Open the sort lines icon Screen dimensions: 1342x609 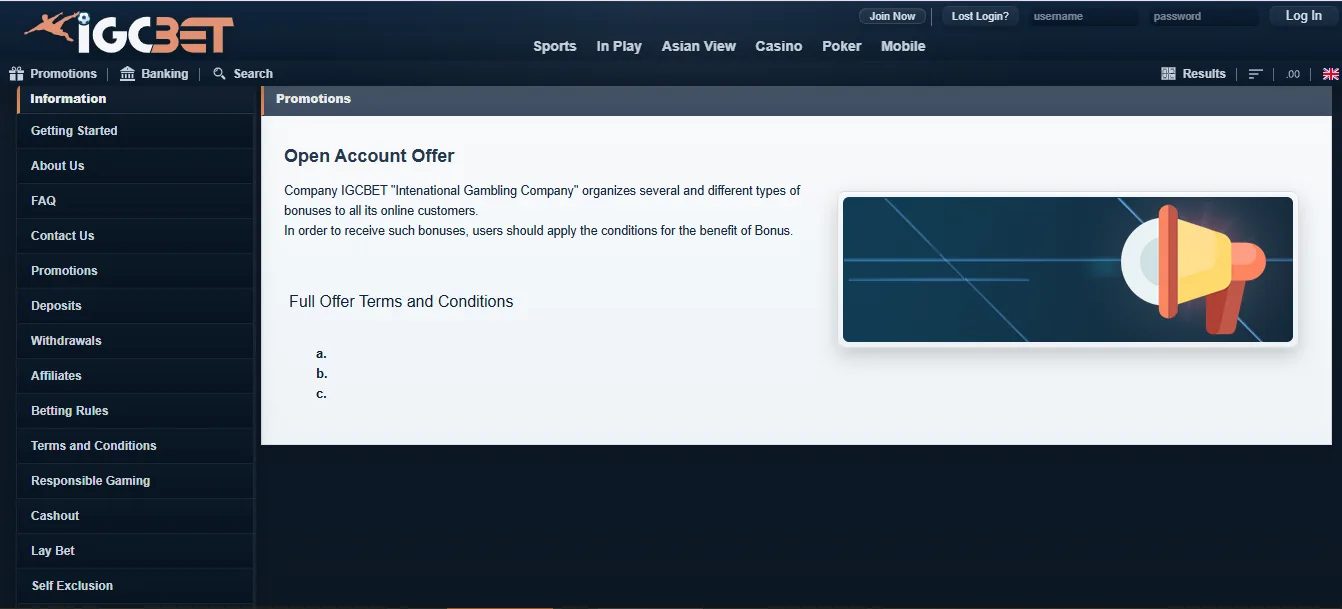tap(1256, 74)
